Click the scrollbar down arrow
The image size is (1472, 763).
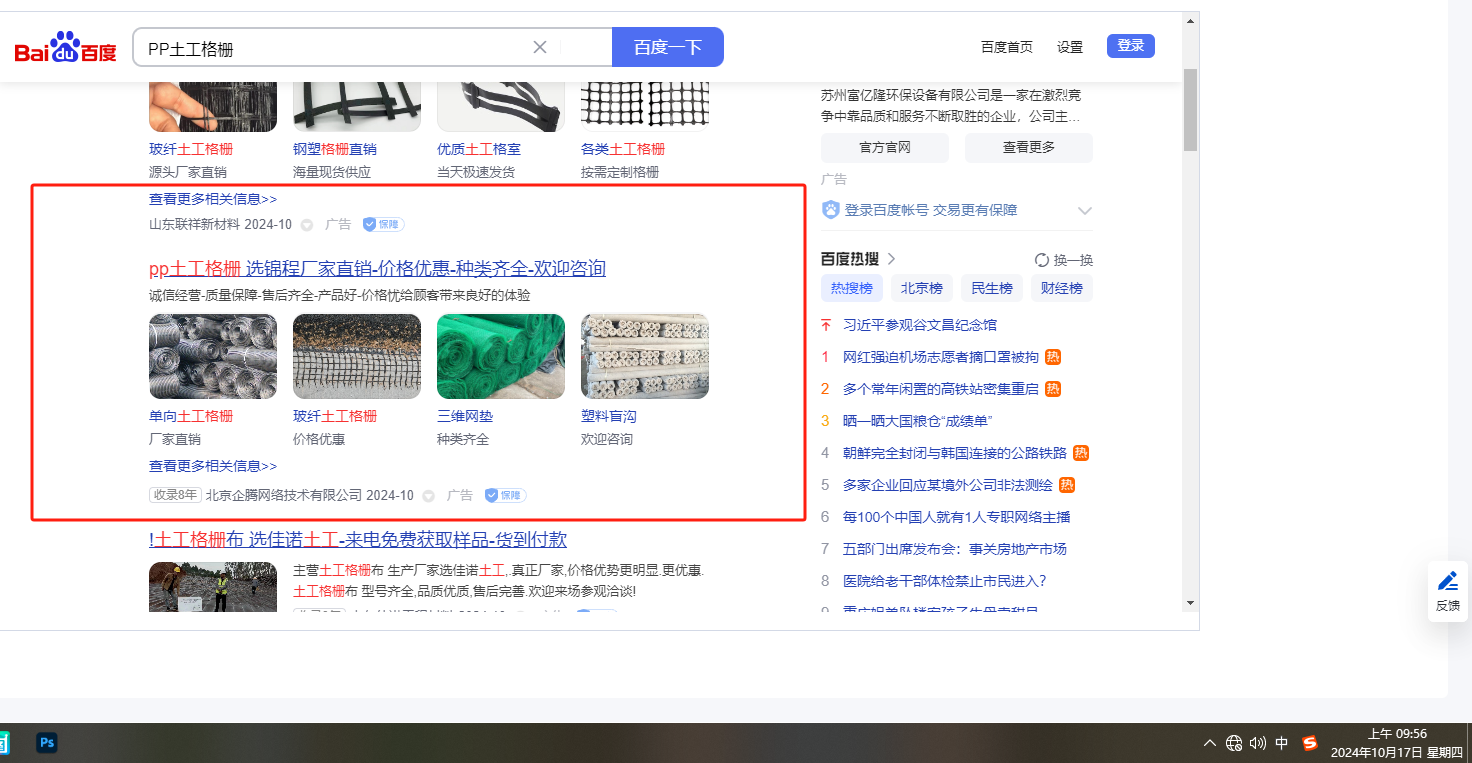click(1190, 603)
